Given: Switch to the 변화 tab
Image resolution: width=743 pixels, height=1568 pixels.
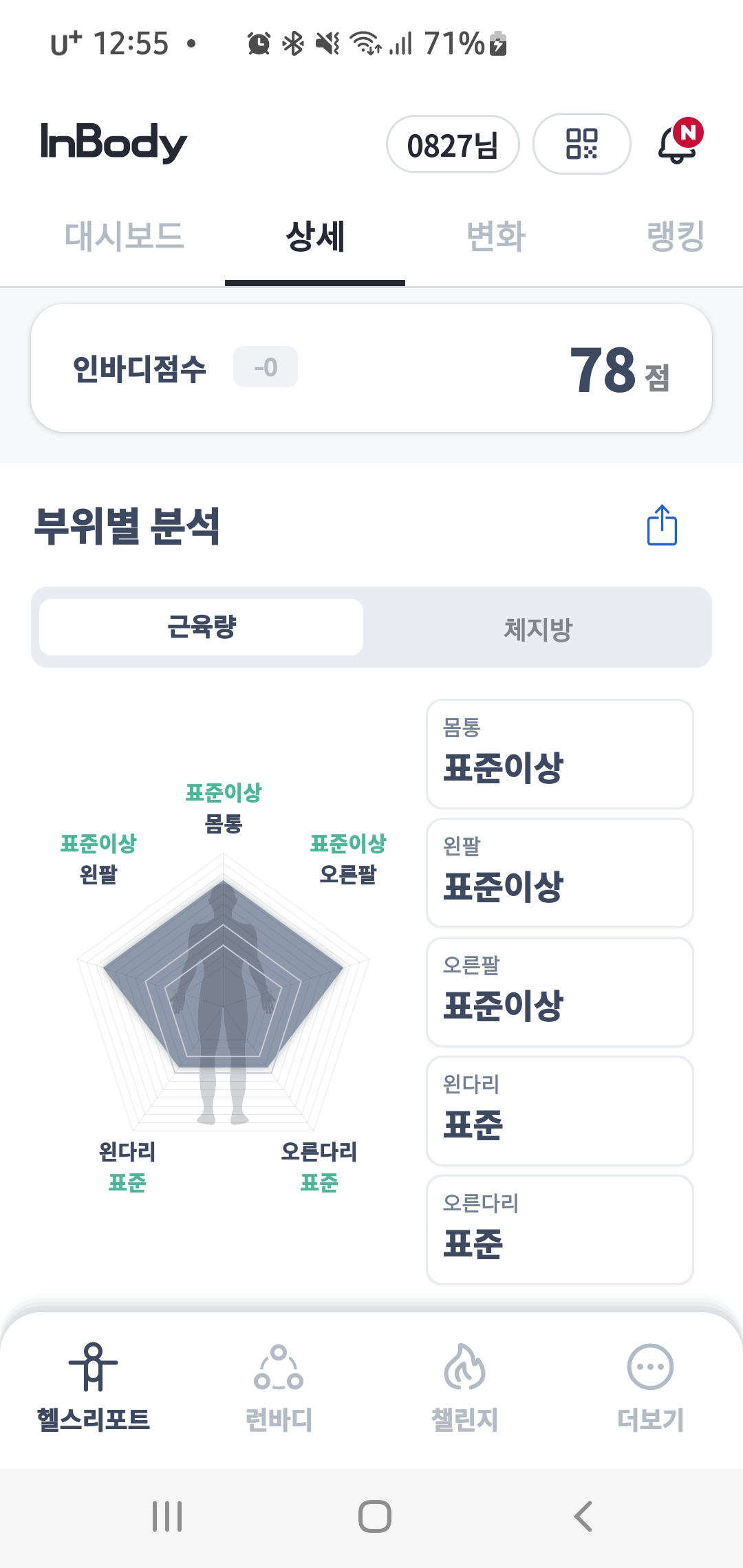Looking at the screenshot, I should click(x=496, y=237).
